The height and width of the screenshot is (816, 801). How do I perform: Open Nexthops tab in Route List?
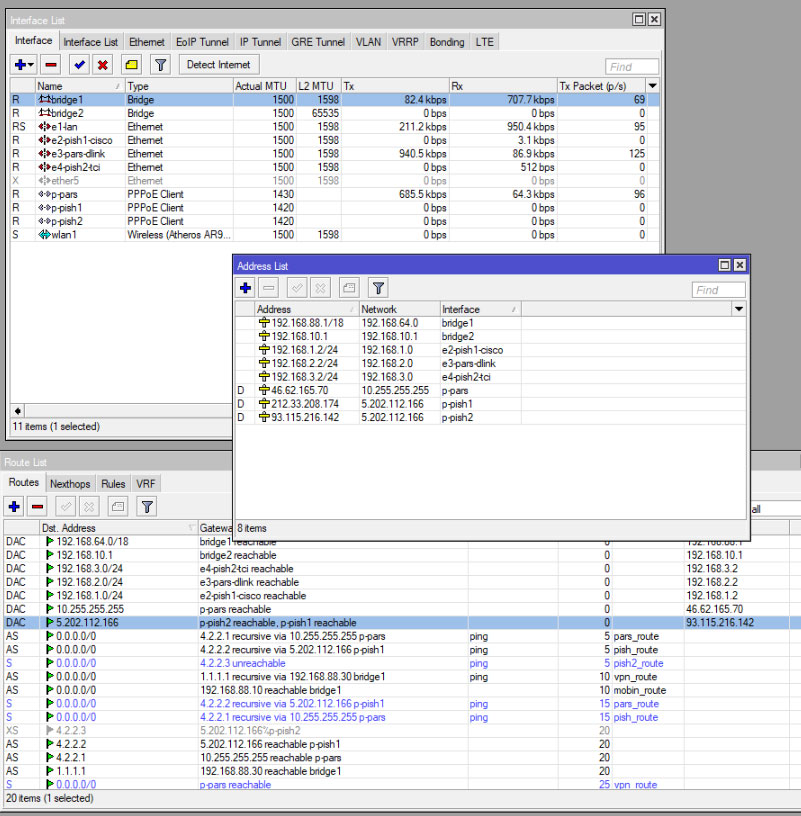pyautogui.click(x=70, y=484)
